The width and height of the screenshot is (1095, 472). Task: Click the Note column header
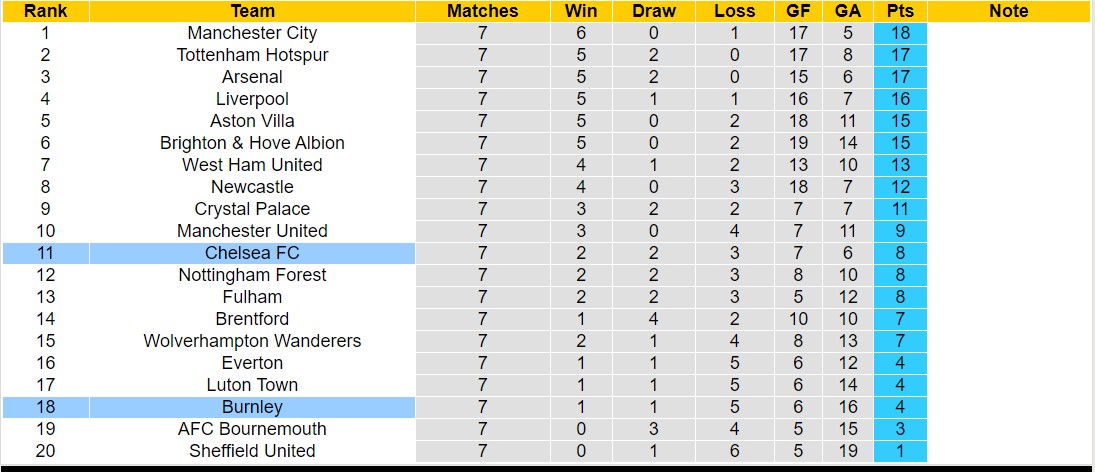1008,11
